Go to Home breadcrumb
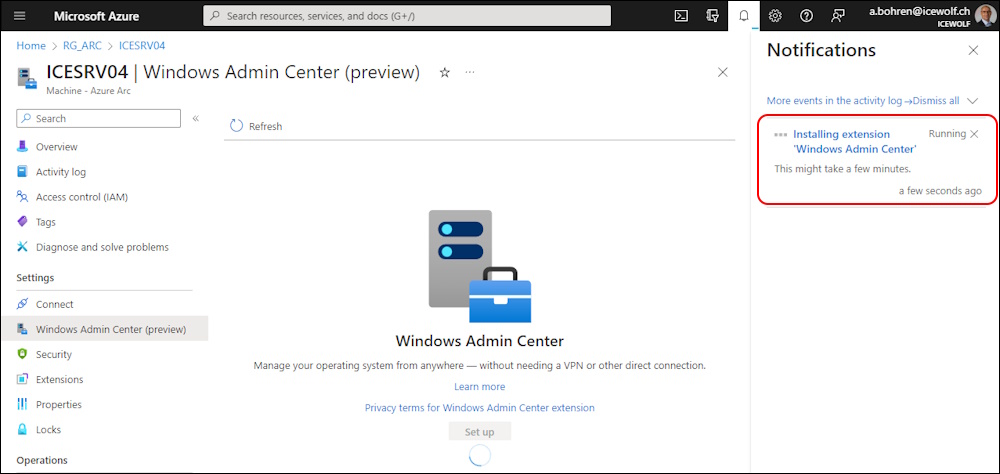 (x=31, y=46)
